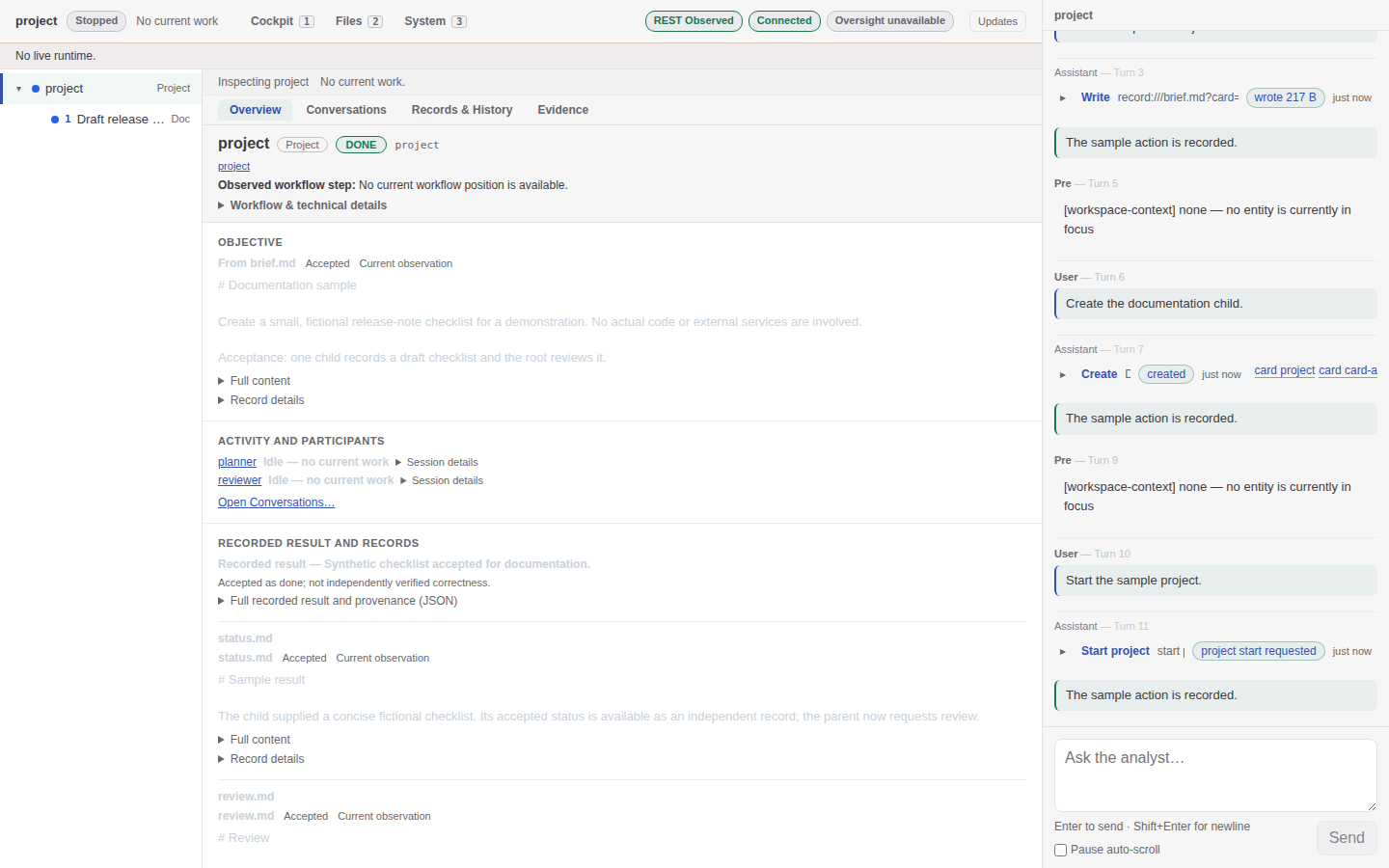Click the project start requested badge

point(1259,651)
